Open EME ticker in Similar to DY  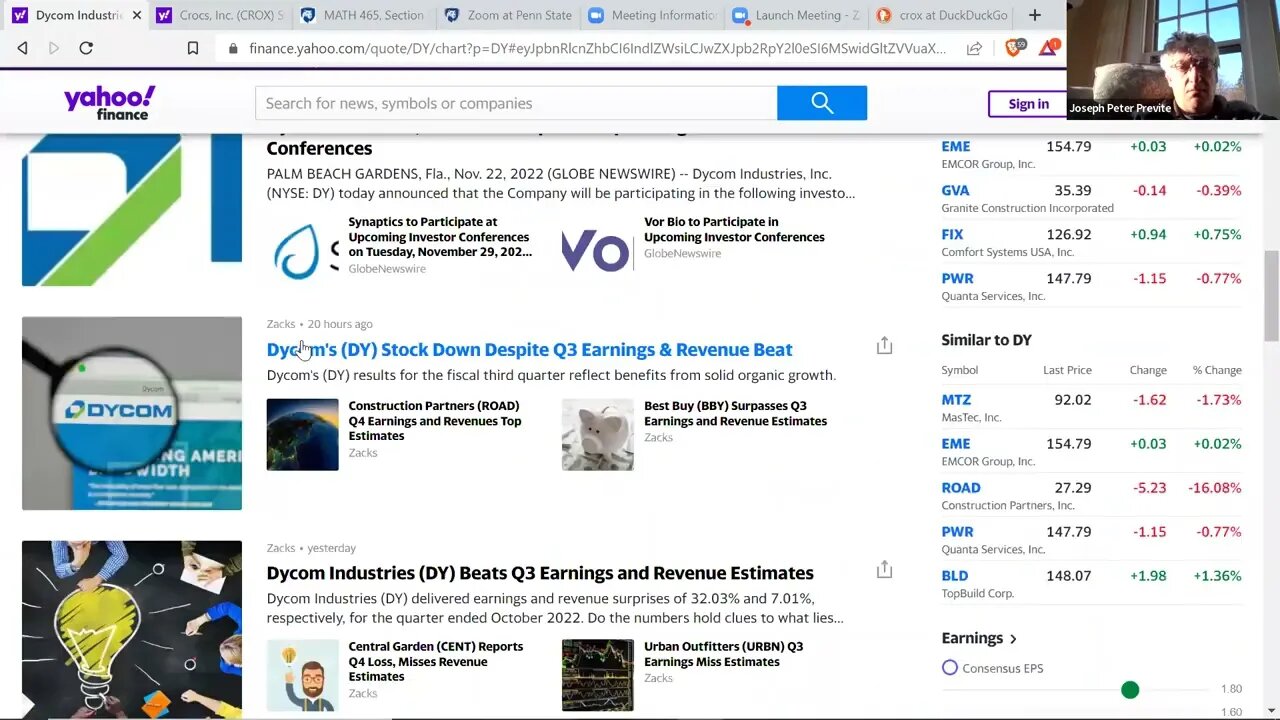click(955, 443)
